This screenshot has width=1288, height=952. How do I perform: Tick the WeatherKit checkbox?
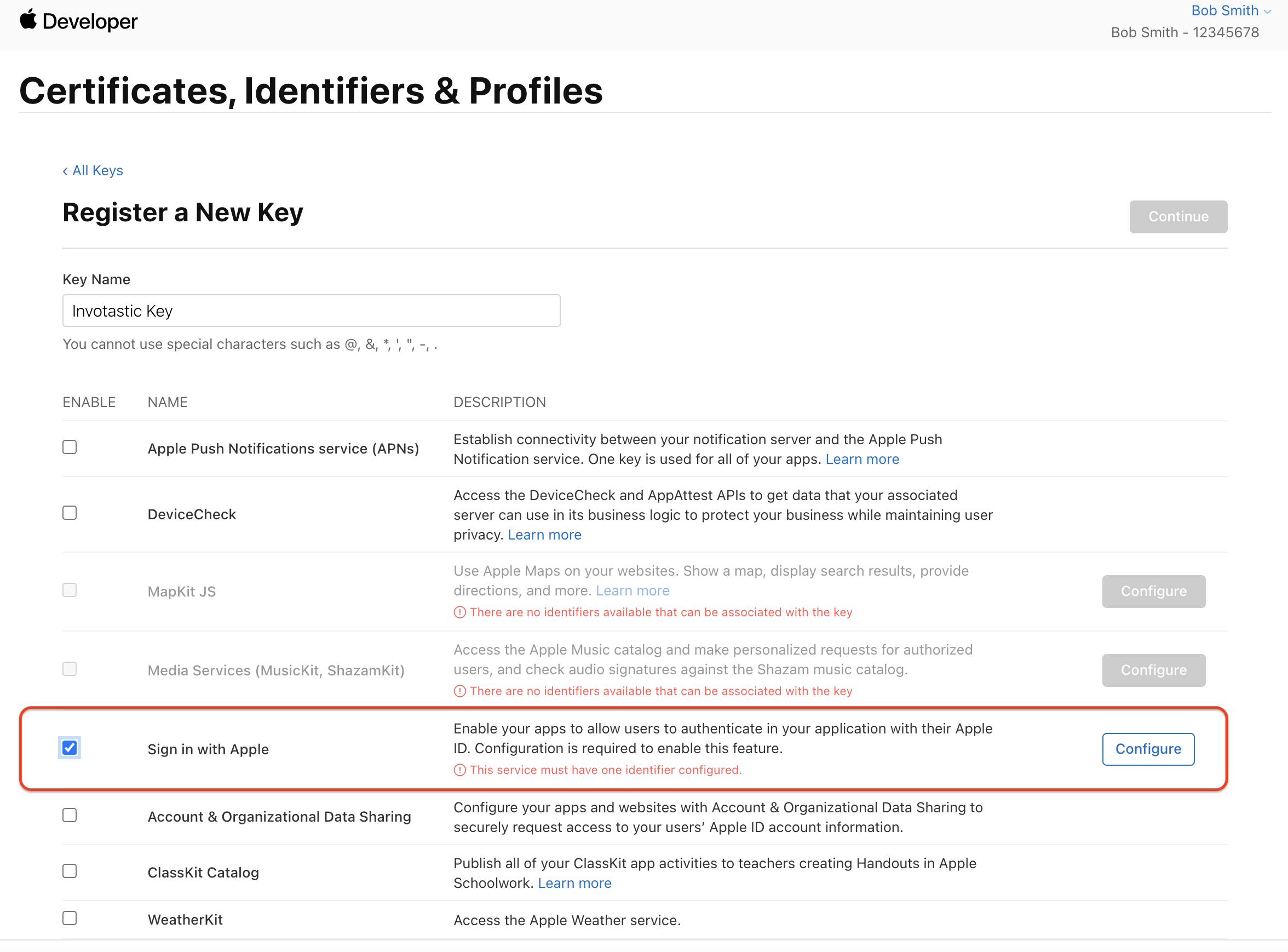(x=70, y=919)
